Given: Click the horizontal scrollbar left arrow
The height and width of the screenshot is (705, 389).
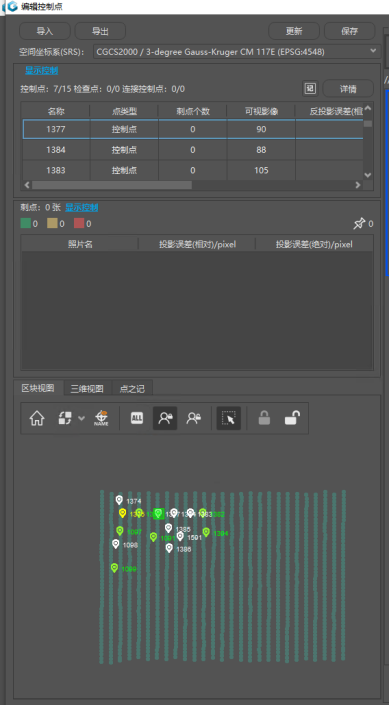Looking at the screenshot, I should (27, 185).
